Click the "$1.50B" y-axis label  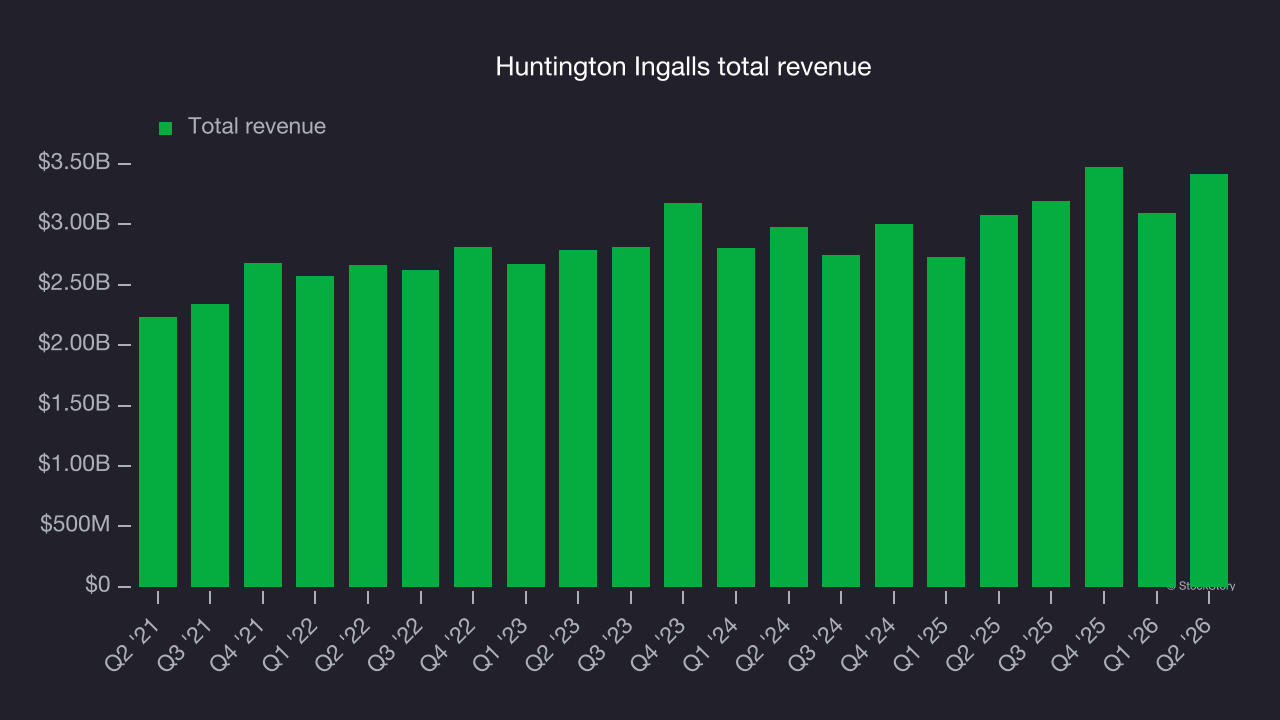click(x=73, y=405)
